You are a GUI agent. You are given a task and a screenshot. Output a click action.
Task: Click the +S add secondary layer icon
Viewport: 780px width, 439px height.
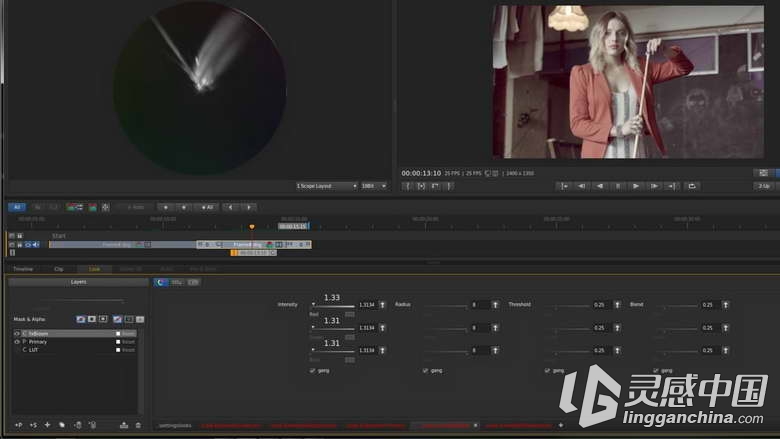point(33,425)
